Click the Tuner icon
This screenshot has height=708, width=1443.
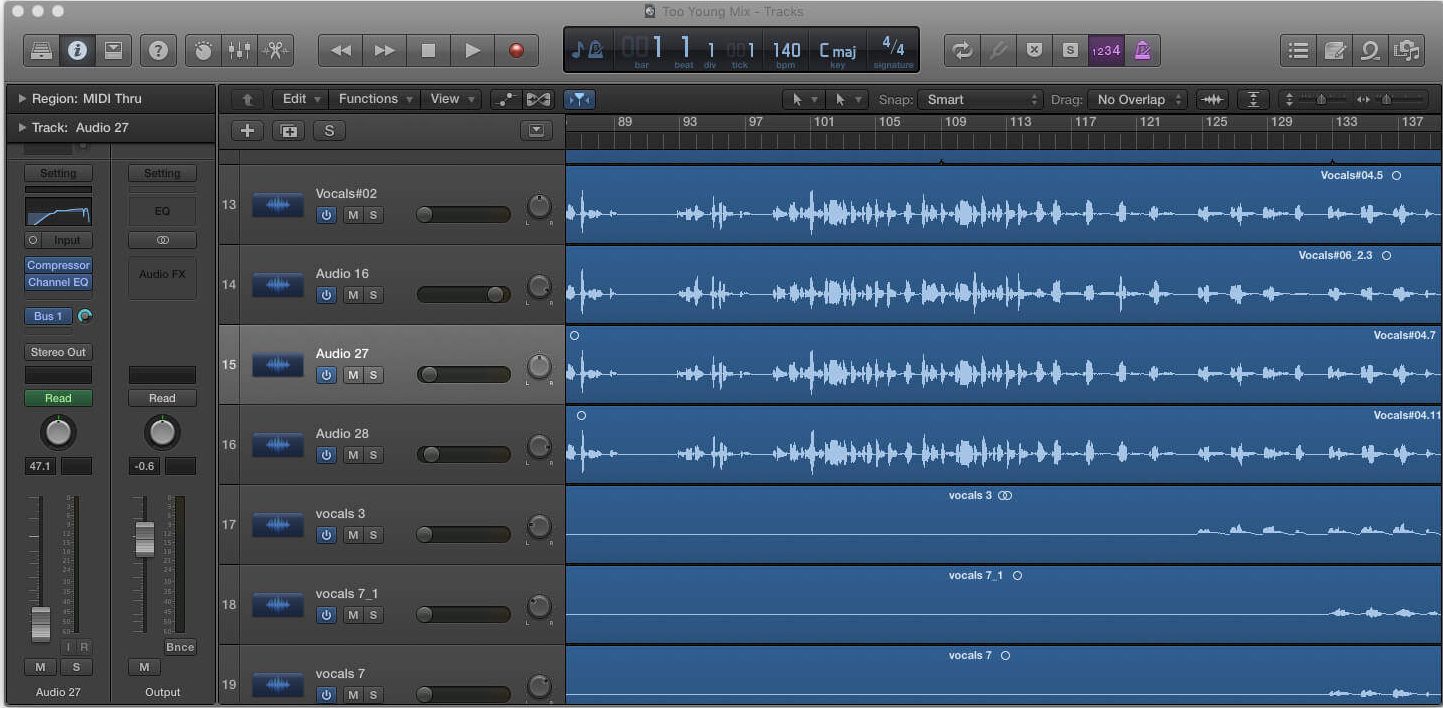click(x=998, y=50)
